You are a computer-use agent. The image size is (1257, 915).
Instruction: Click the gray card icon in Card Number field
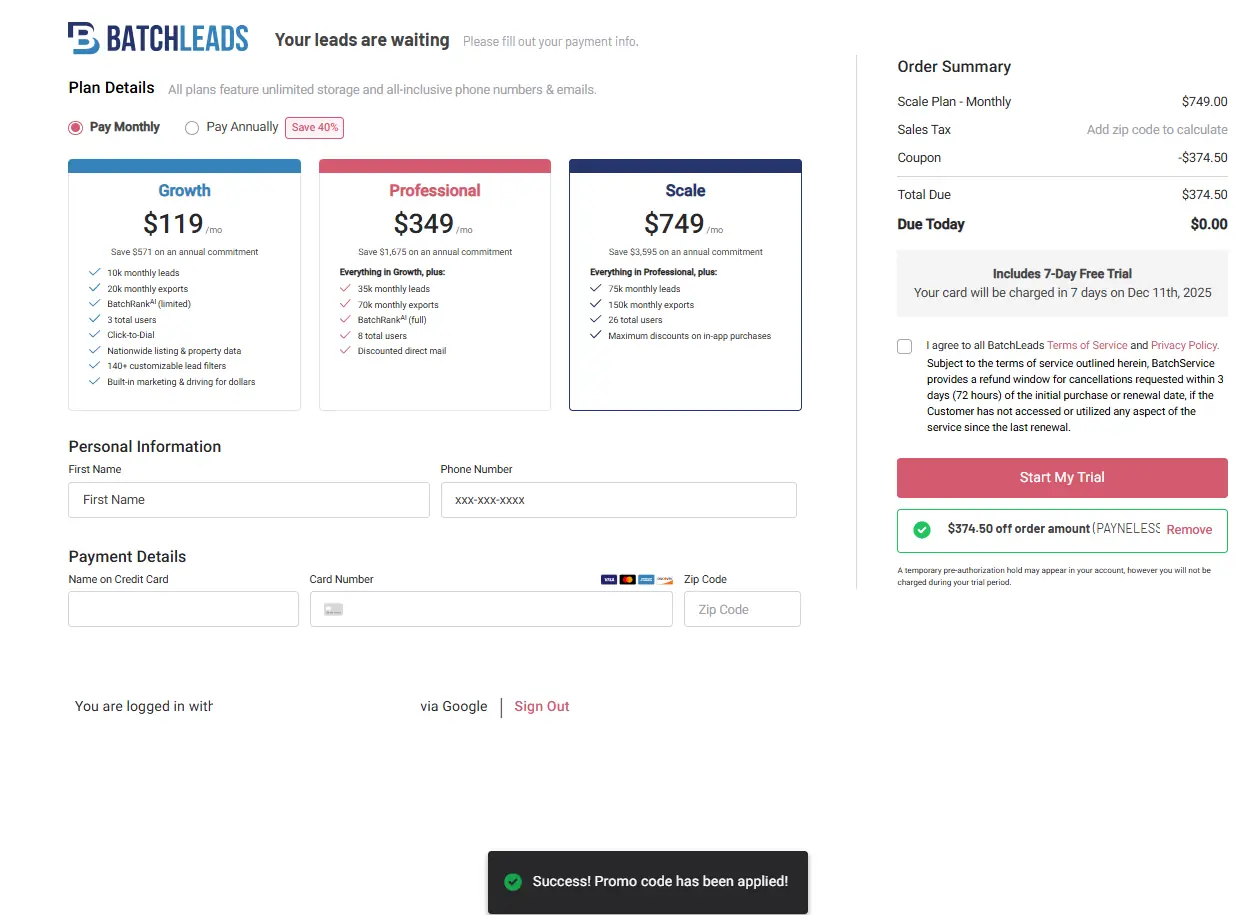point(333,610)
